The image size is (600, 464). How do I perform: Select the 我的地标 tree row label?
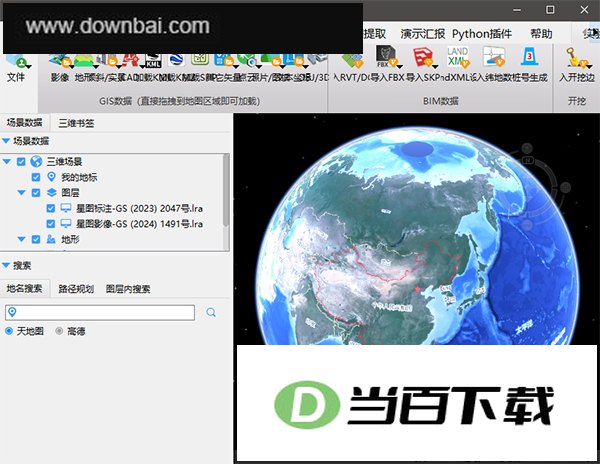[79, 177]
